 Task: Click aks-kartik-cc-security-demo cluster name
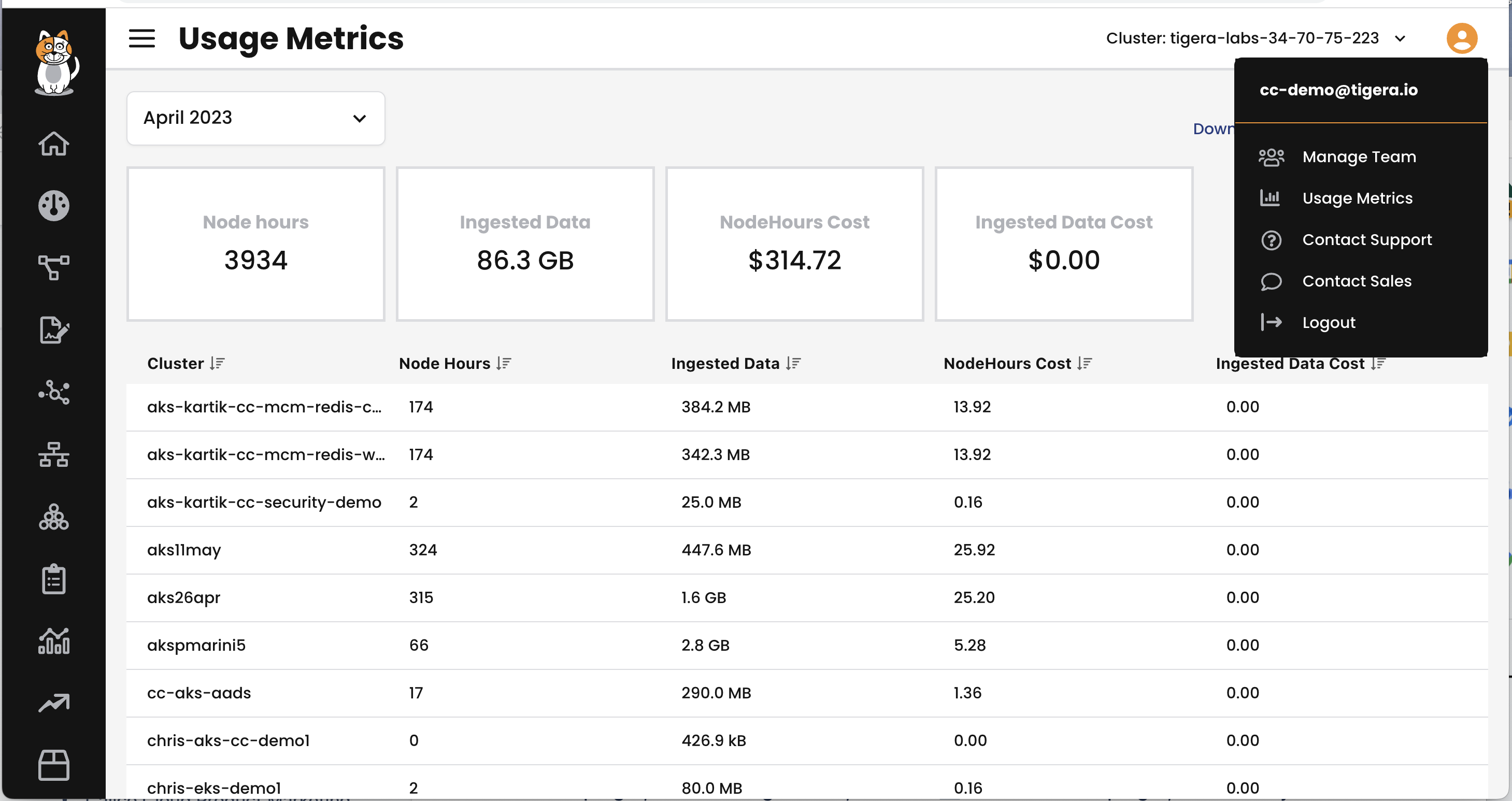[264, 503]
